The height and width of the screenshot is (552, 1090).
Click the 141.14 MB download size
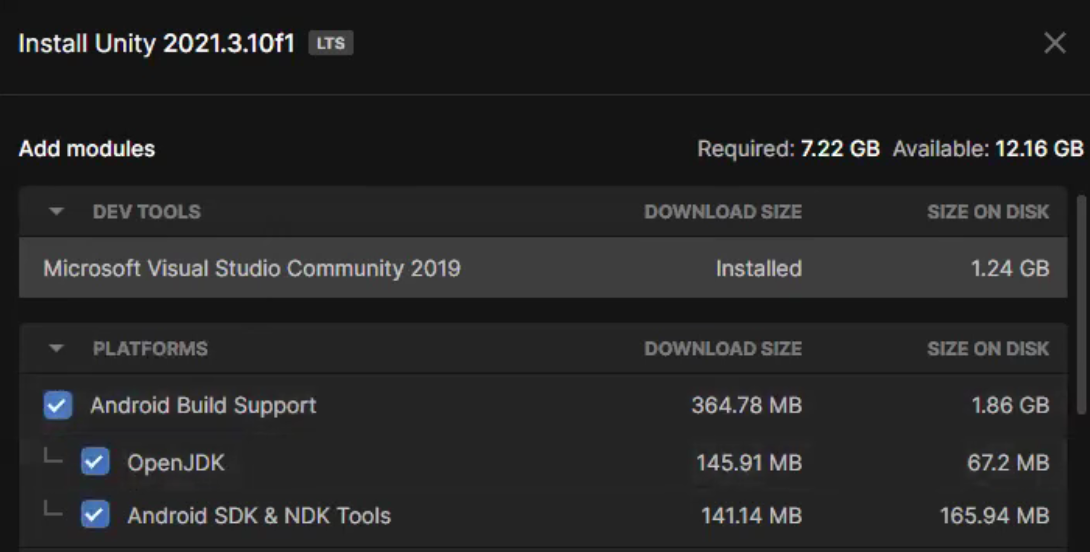(x=751, y=515)
